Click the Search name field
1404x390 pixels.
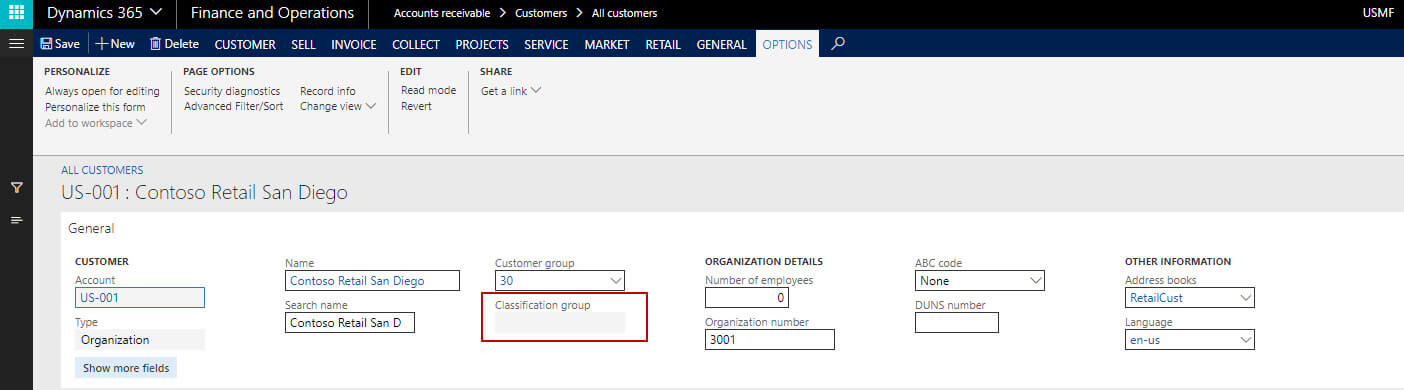[350, 323]
